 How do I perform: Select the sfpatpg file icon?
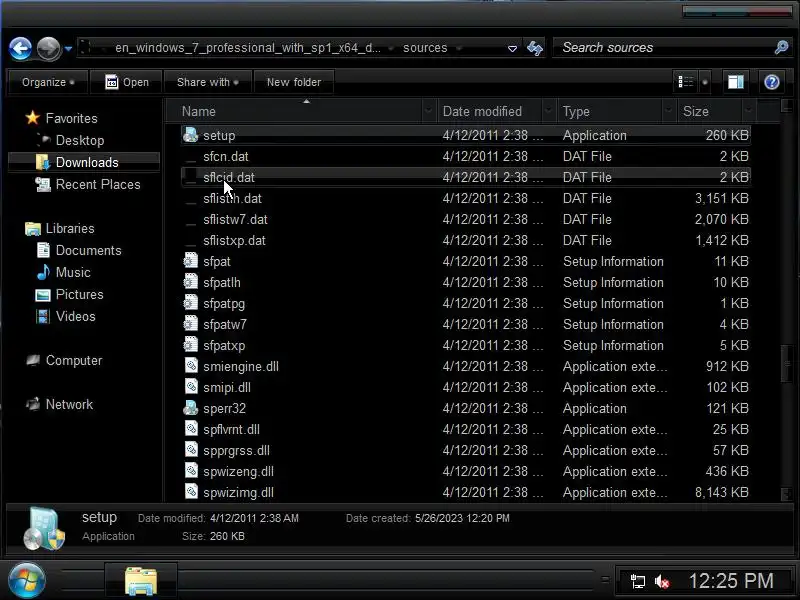pos(191,303)
